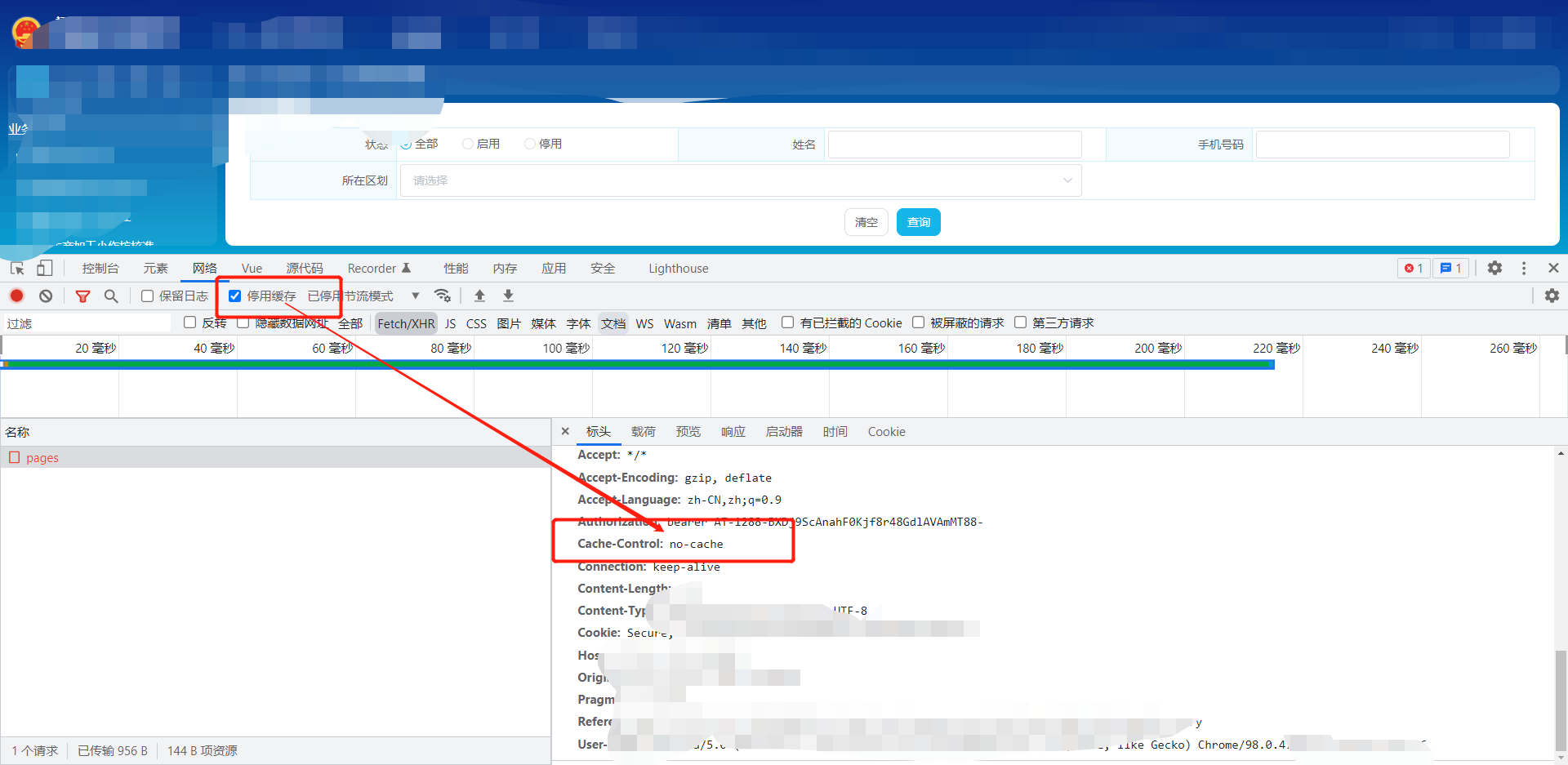Enable the 保留日志 checkbox
This screenshot has height=765, width=1568.
148,296
